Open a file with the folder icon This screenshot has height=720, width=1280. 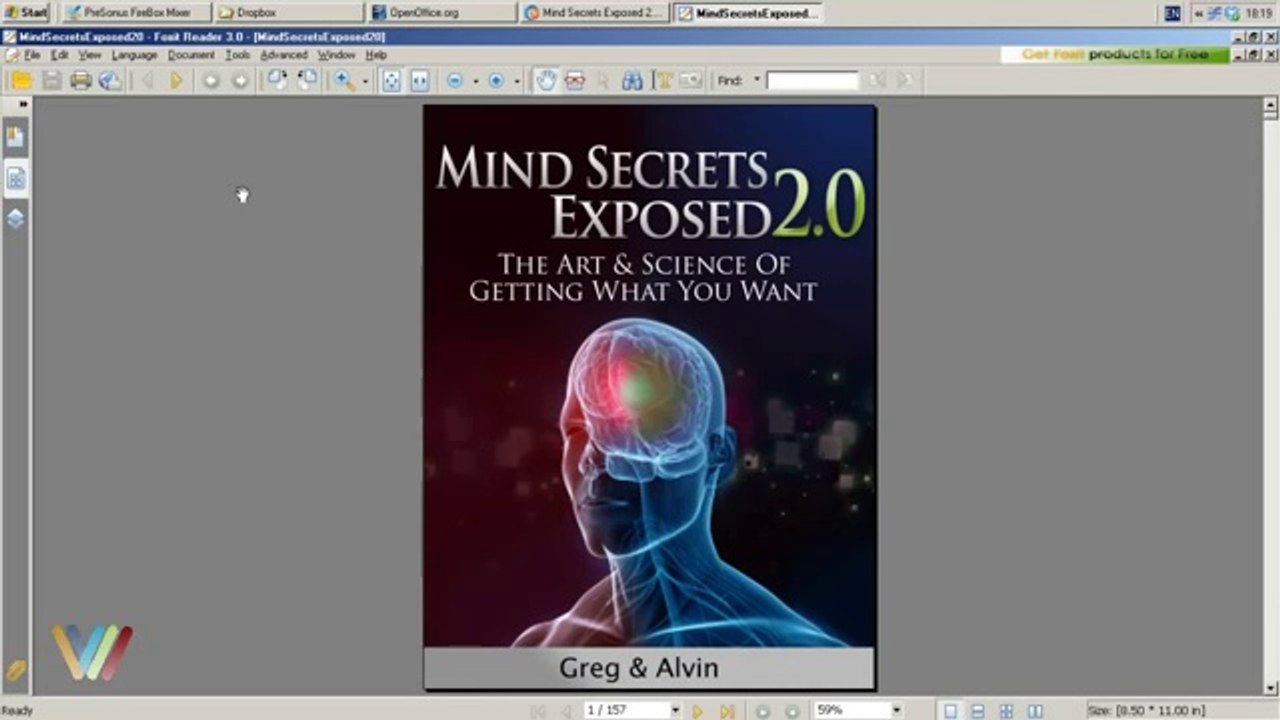pos(21,81)
